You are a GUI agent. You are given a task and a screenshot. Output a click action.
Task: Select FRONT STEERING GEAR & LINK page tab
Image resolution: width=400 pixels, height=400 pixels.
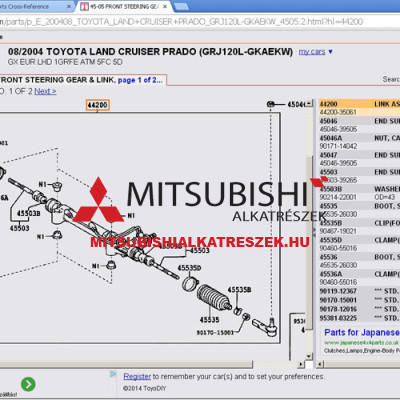(81, 80)
